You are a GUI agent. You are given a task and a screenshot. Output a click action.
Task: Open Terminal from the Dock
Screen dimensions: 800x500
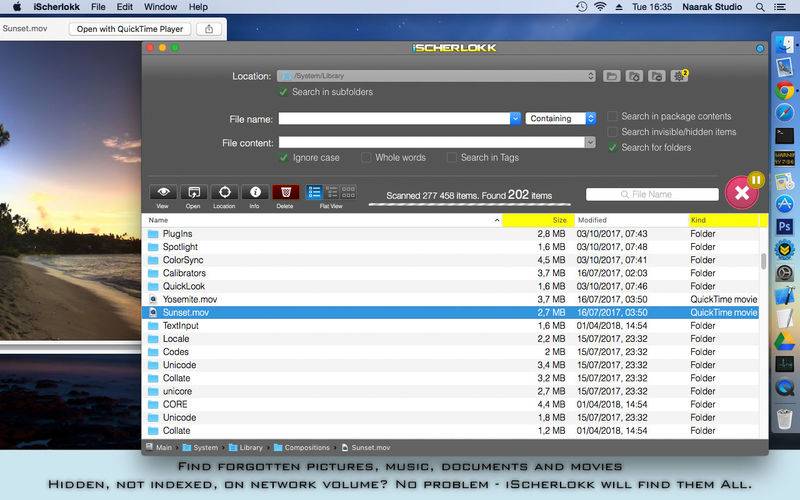[x=785, y=135]
